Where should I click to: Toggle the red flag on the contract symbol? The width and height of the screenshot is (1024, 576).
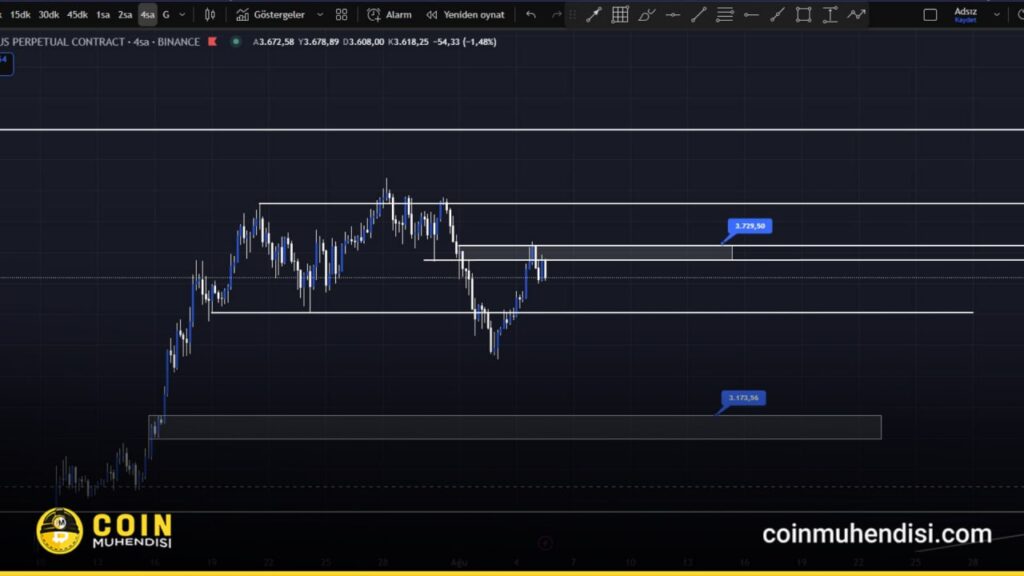click(x=211, y=42)
